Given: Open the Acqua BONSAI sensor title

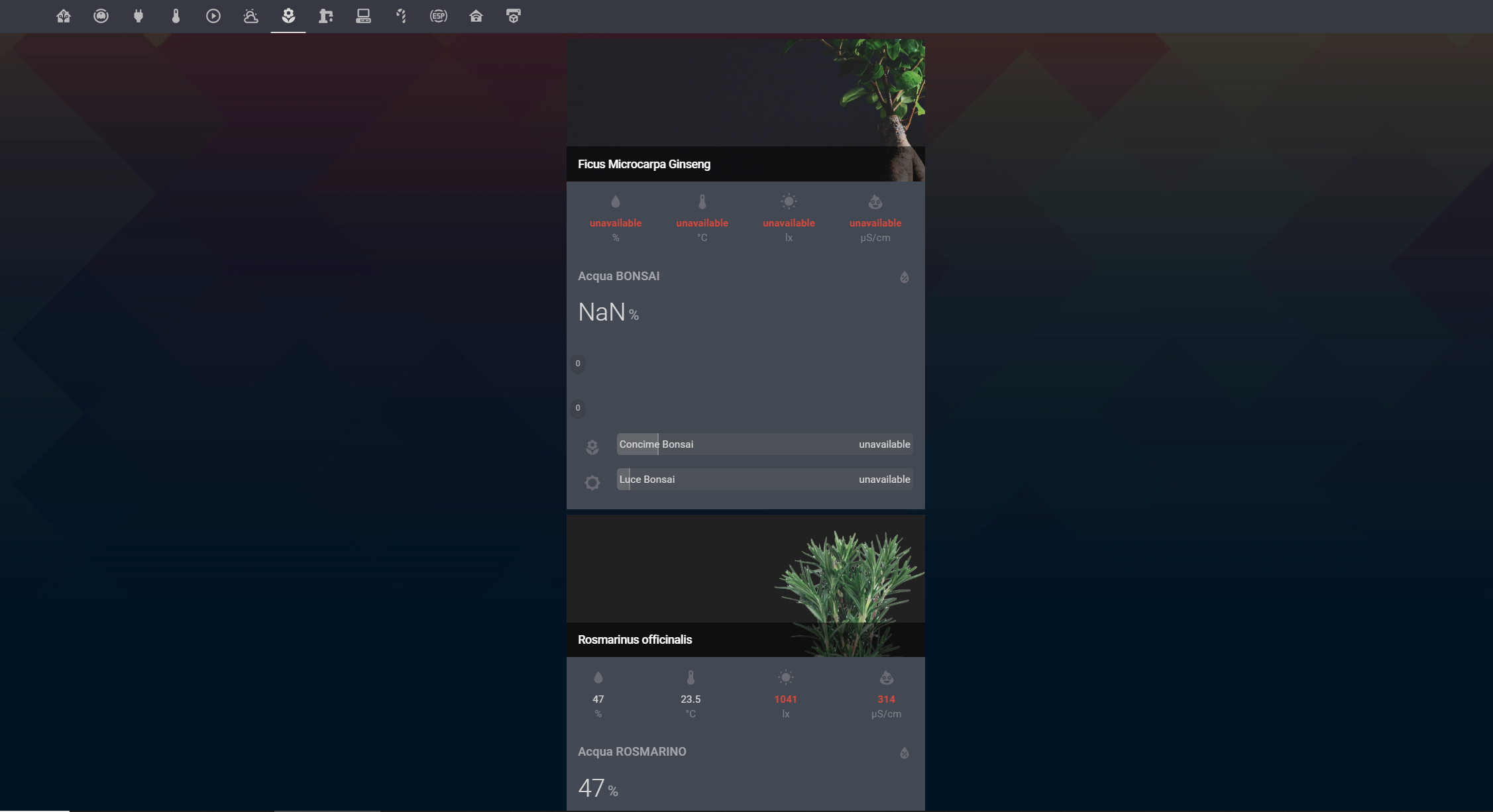Looking at the screenshot, I should coord(619,276).
